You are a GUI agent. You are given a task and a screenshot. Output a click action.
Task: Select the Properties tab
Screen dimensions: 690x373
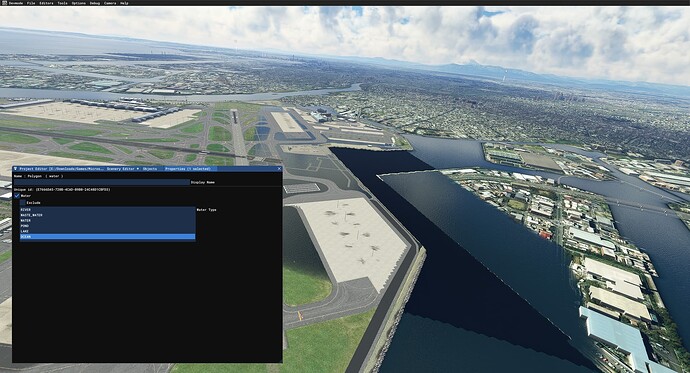click(x=188, y=168)
